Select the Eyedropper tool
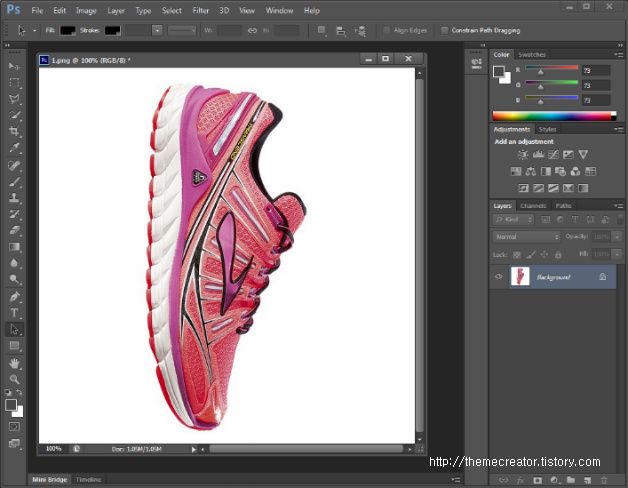Viewport: 628px width, 488px height. click(x=14, y=148)
